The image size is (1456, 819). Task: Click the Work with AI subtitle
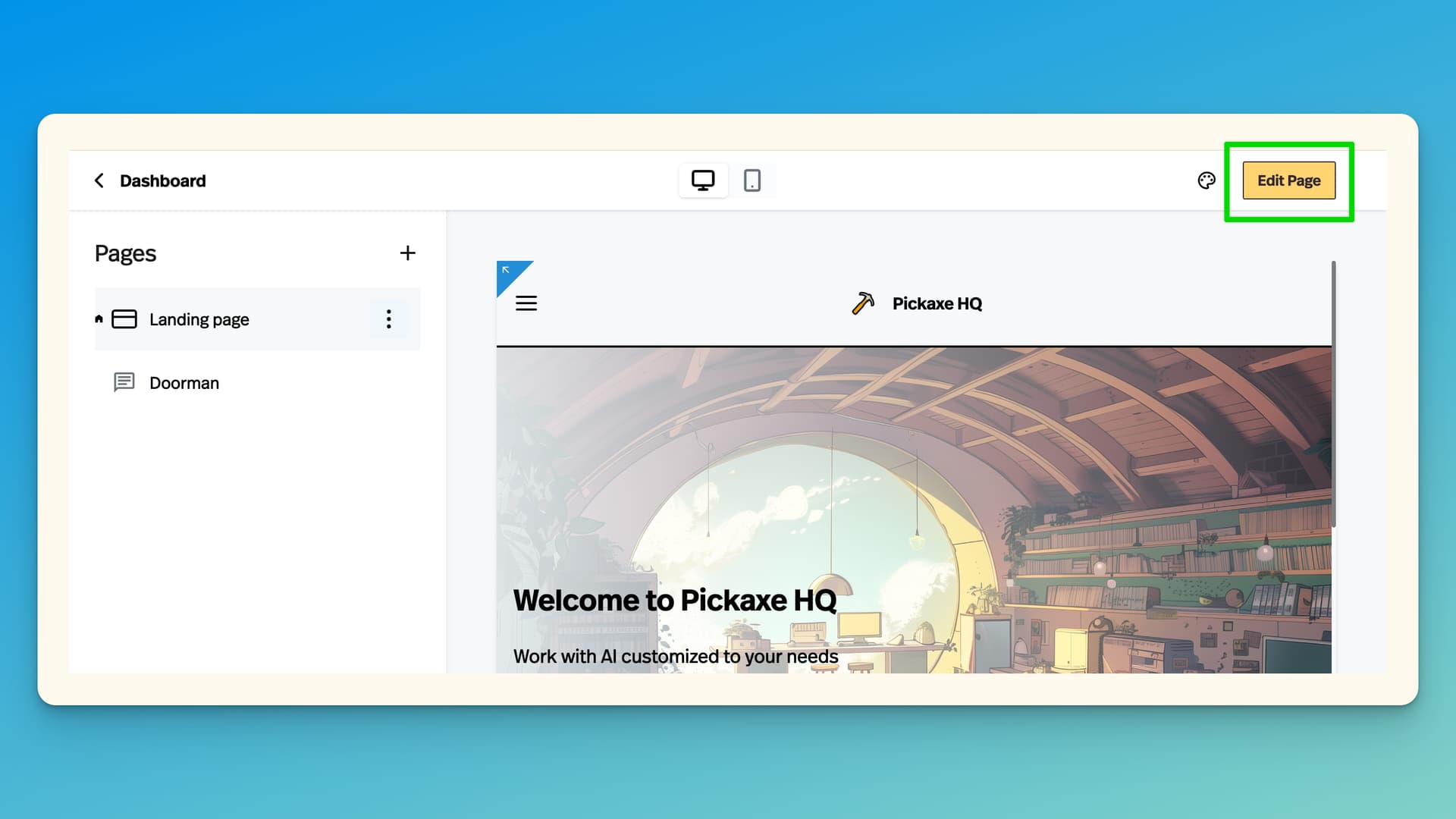(x=676, y=657)
